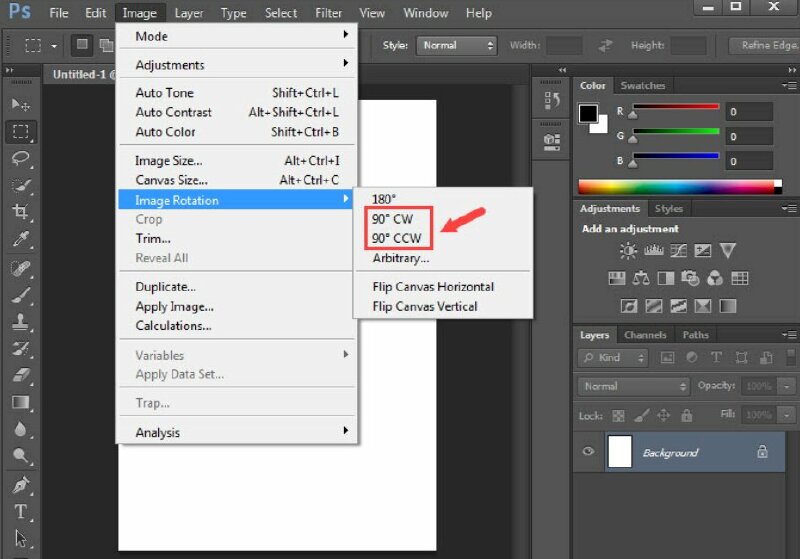Open the tool preset picker arrow
This screenshot has height=559, width=800.
tap(54, 46)
